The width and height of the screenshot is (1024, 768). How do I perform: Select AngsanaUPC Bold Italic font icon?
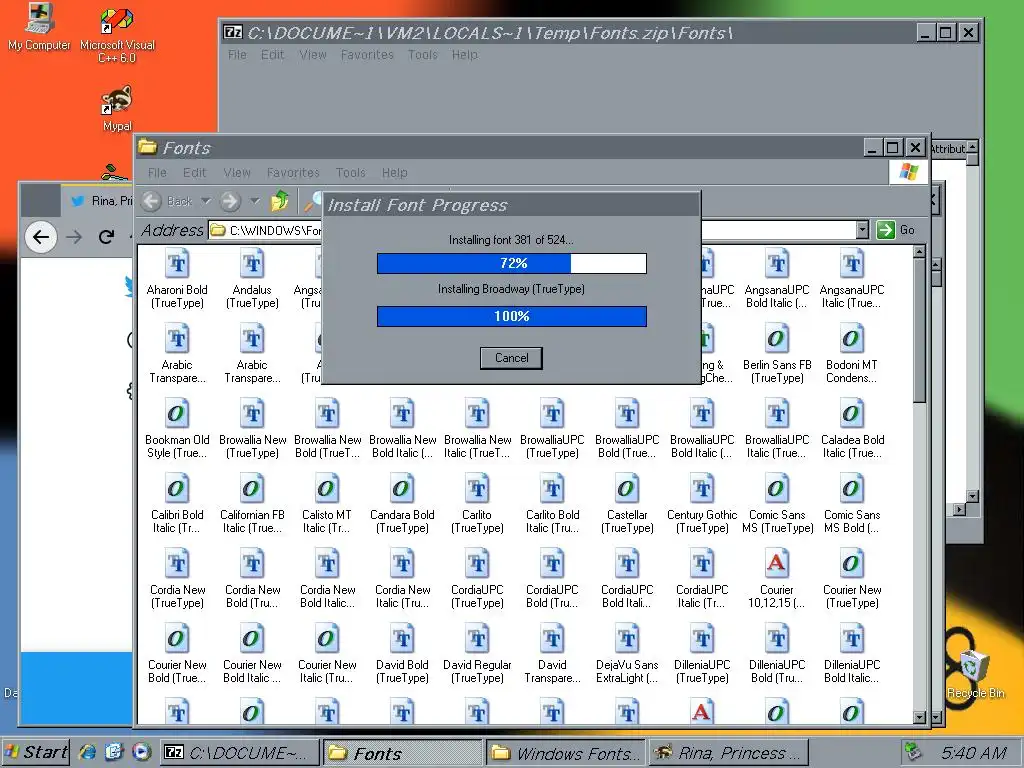[777, 264]
